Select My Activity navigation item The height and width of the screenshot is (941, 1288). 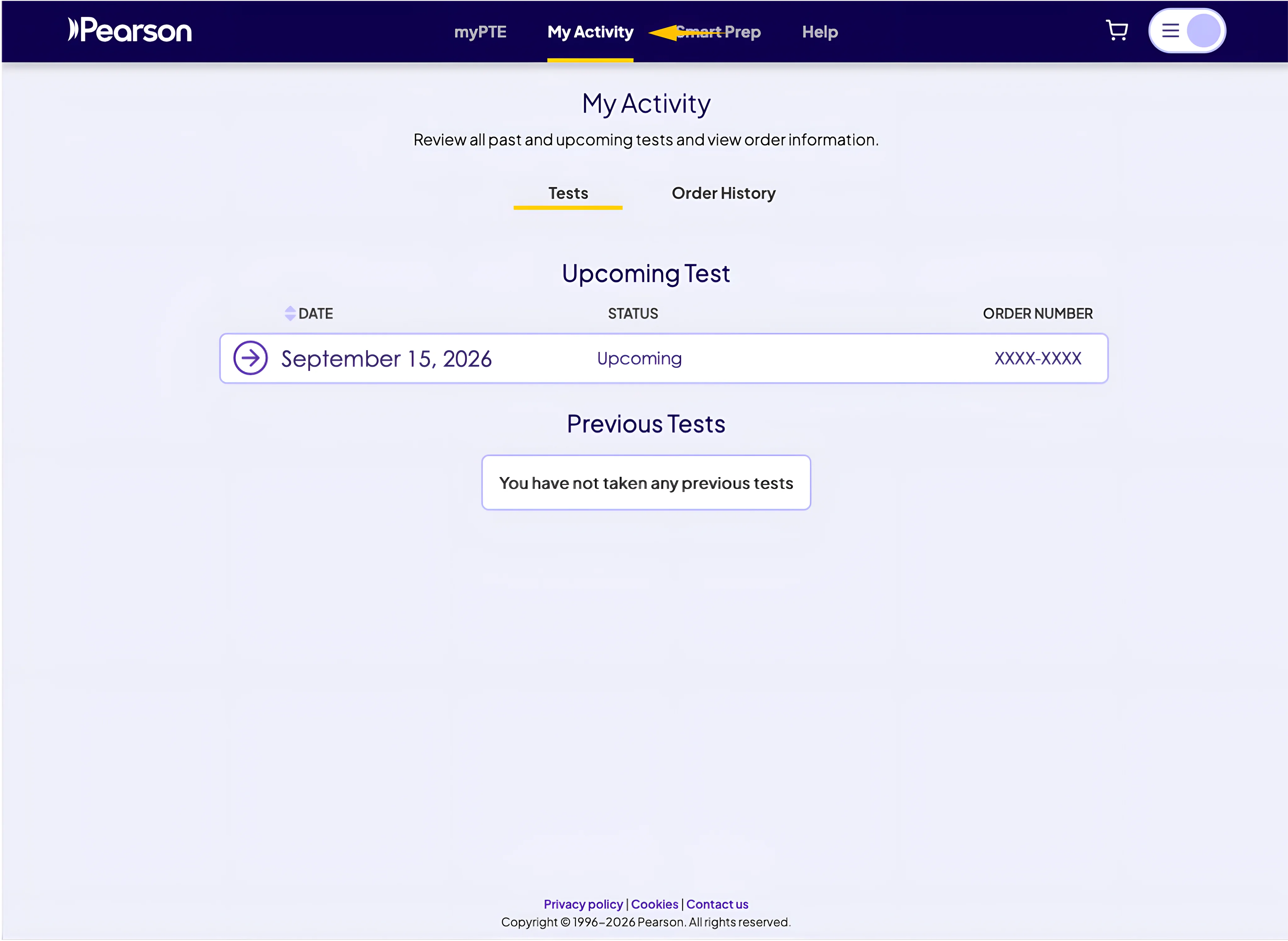590,32
